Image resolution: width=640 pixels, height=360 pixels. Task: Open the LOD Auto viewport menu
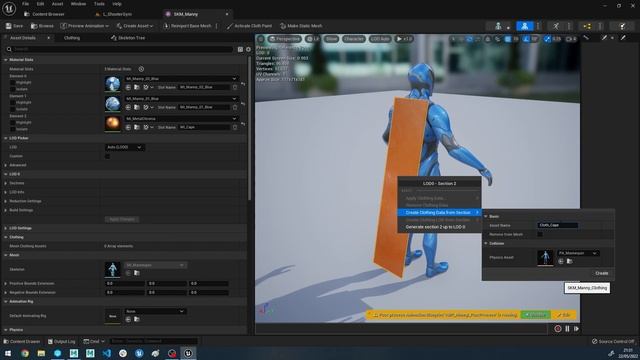pyautogui.click(x=380, y=39)
